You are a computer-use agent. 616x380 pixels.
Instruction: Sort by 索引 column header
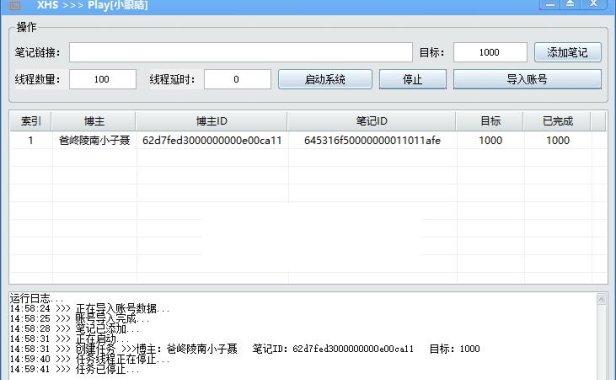point(31,121)
